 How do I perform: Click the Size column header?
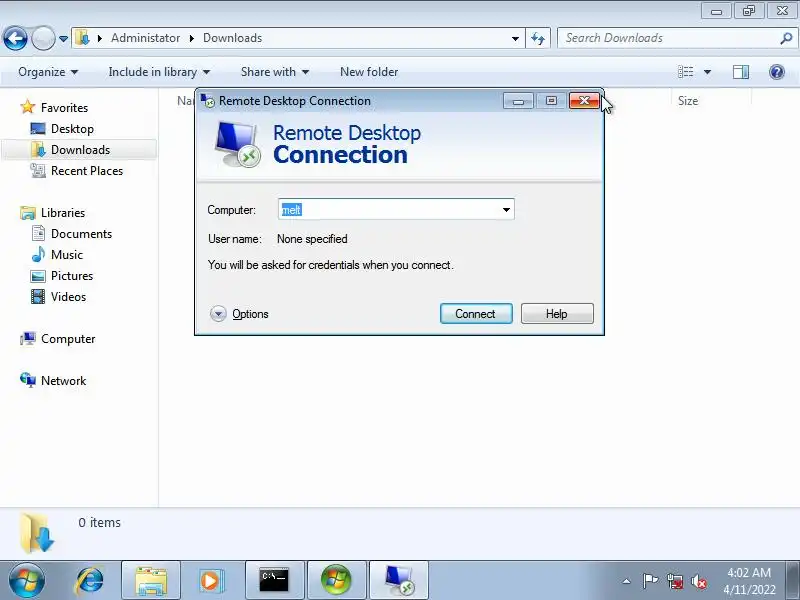coord(688,101)
